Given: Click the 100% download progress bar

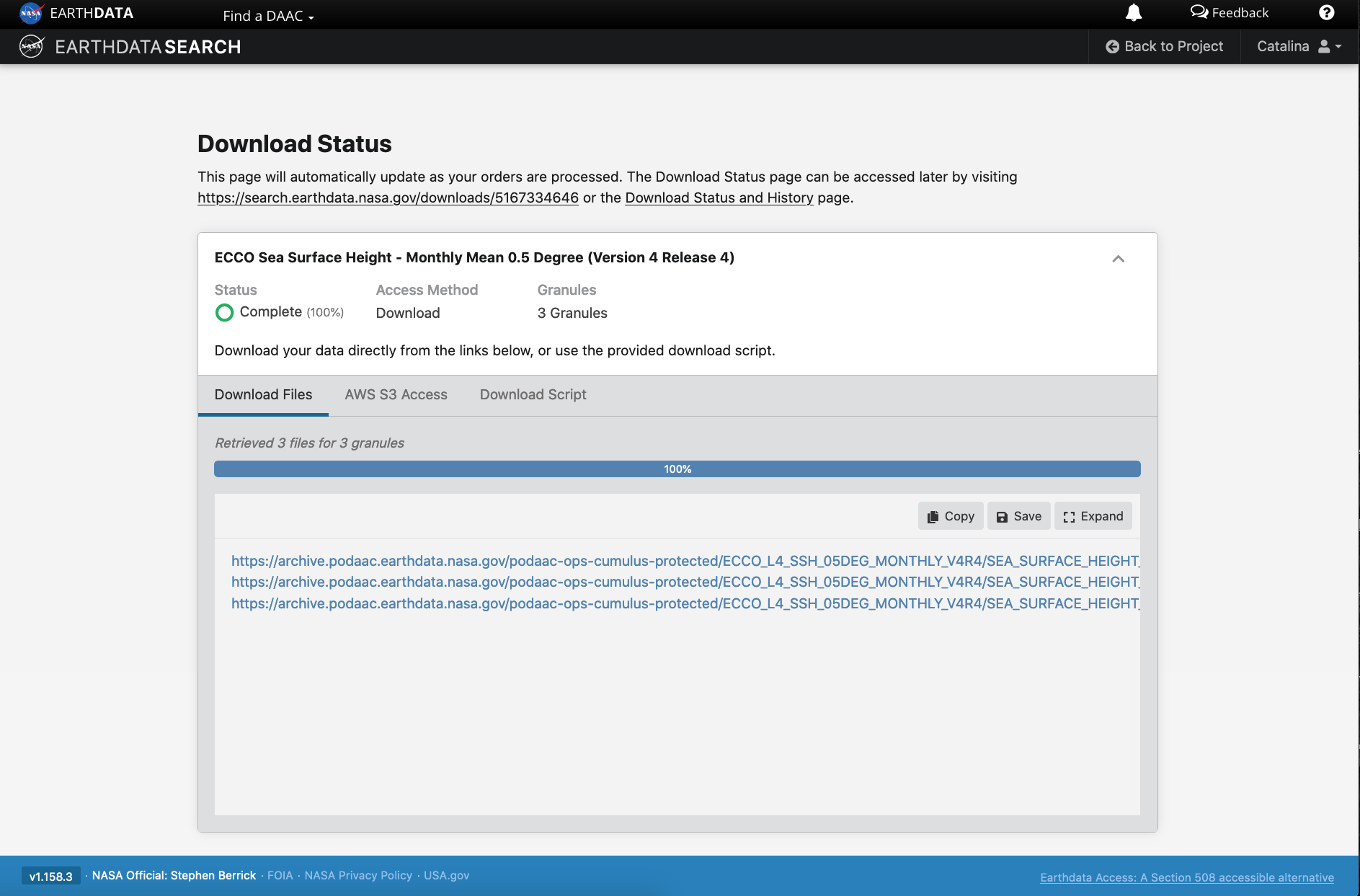Looking at the screenshot, I should pyautogui.click(x=677, y=469).
